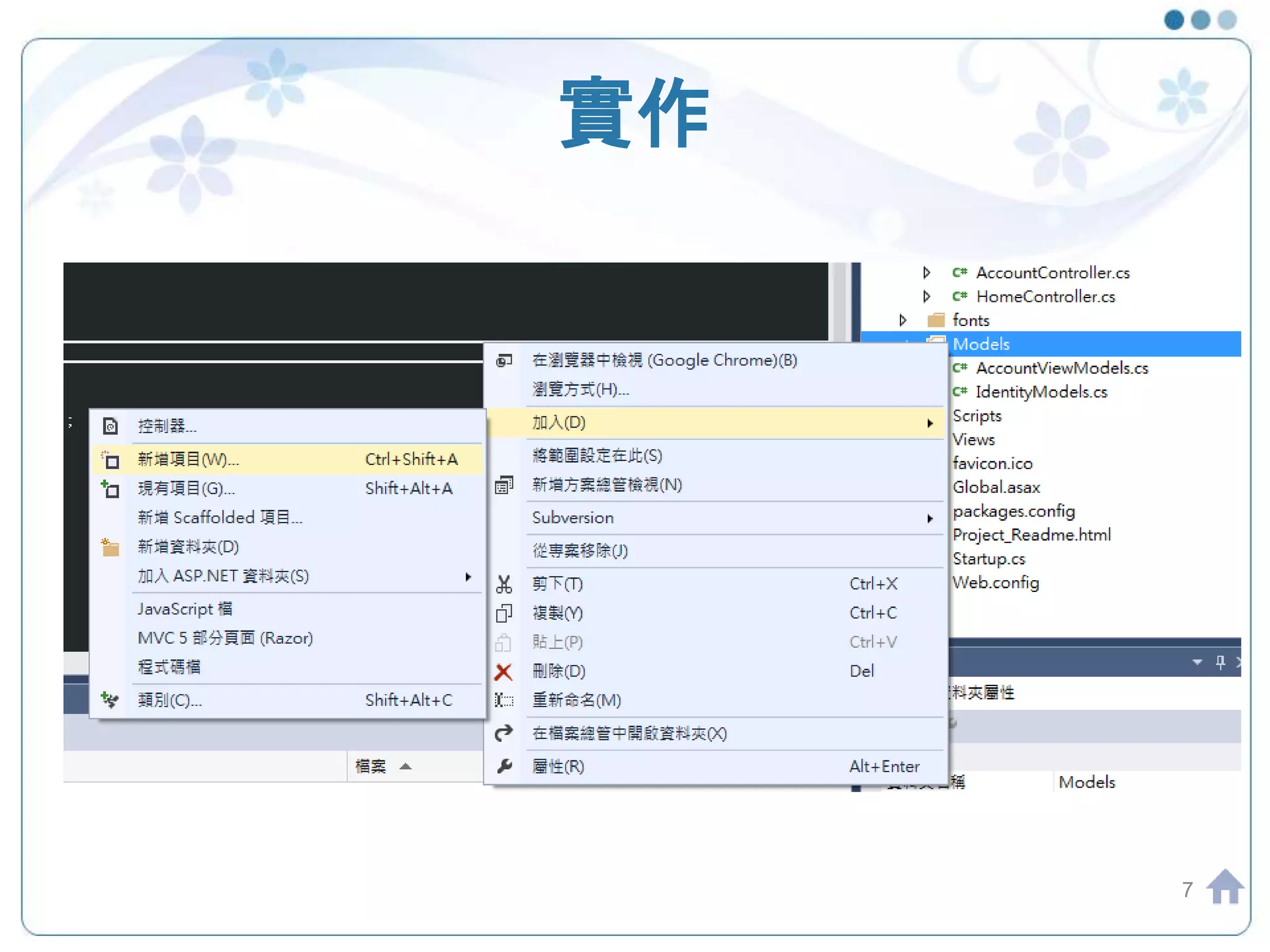
Task: Click the Models value in properties grid
Action: (x=1087, y=782)
